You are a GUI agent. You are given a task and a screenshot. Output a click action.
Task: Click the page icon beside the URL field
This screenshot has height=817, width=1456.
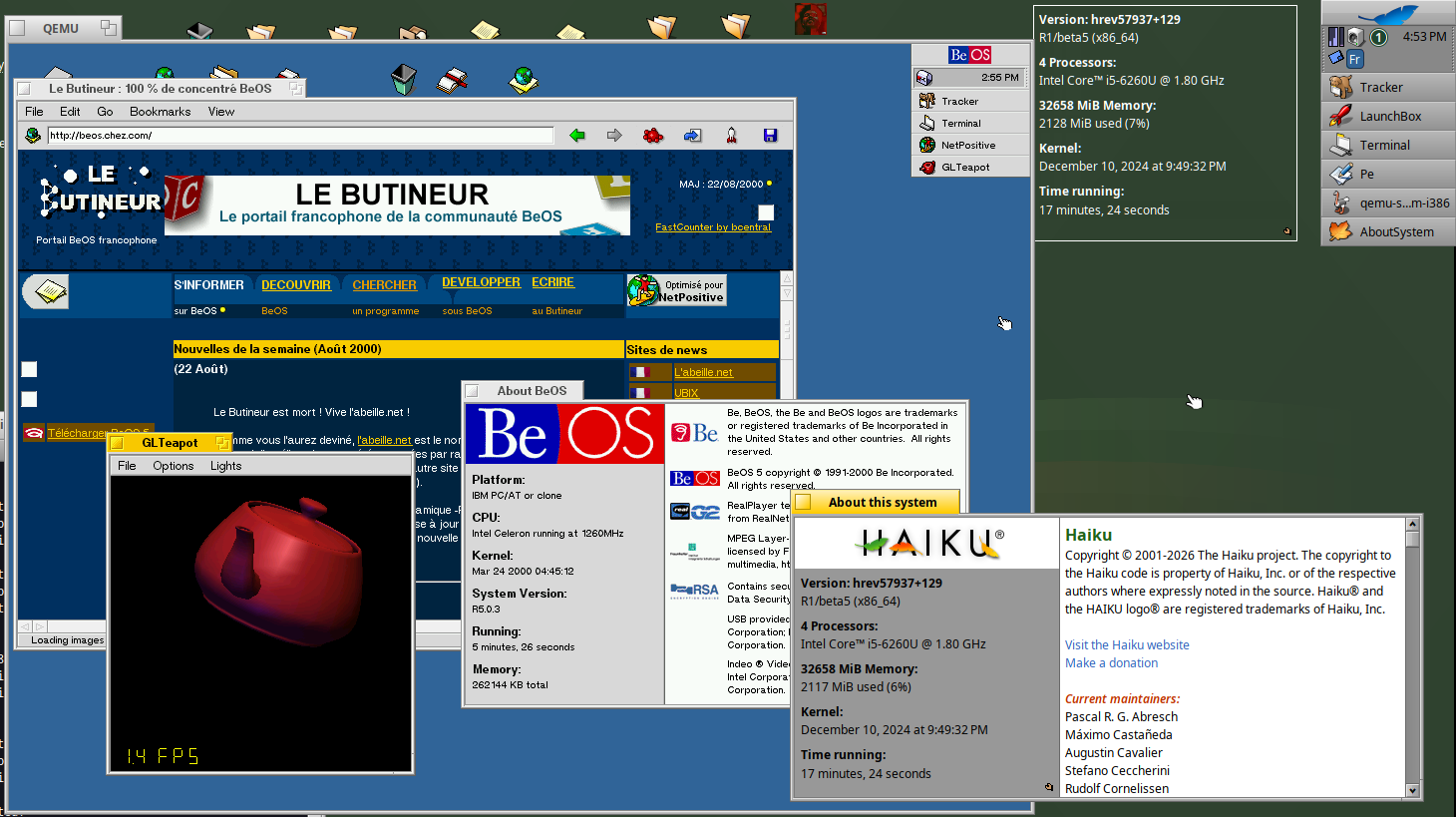pos(33,136)
